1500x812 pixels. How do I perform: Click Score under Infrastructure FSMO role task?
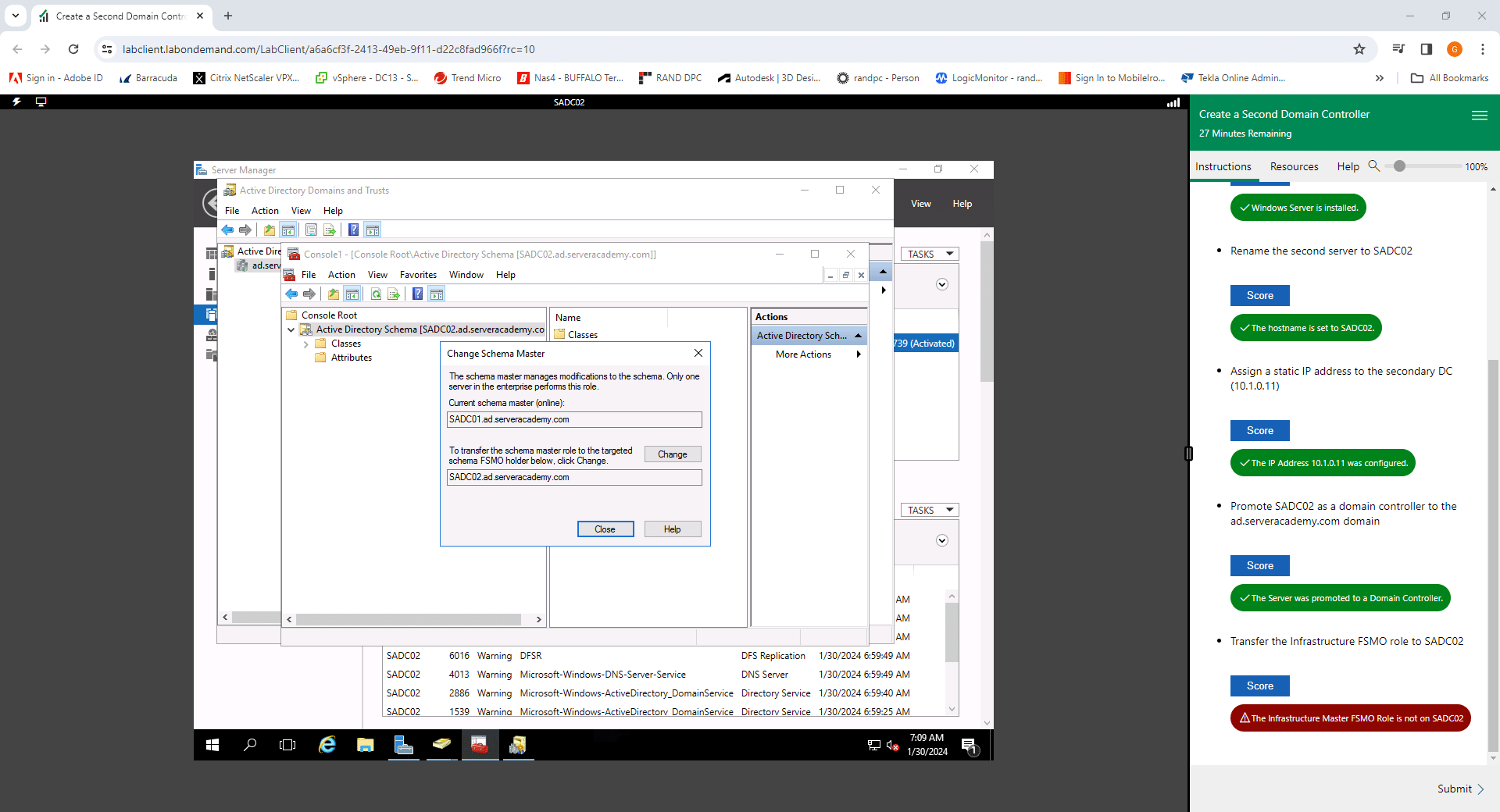[x=1259, y=686]
